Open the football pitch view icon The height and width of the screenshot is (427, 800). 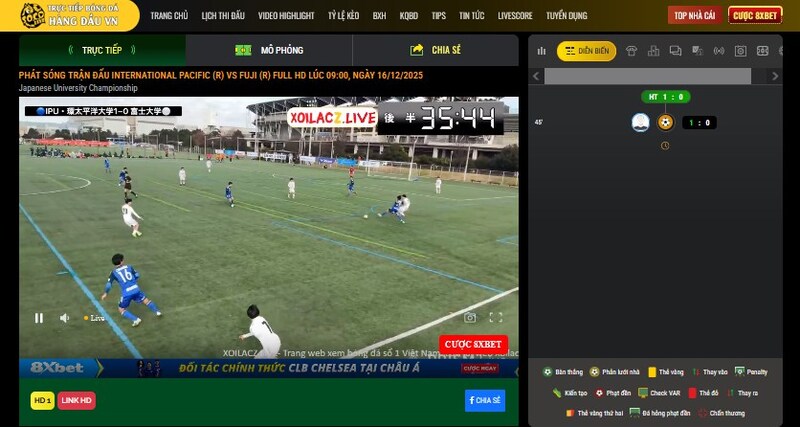point(762,51)
